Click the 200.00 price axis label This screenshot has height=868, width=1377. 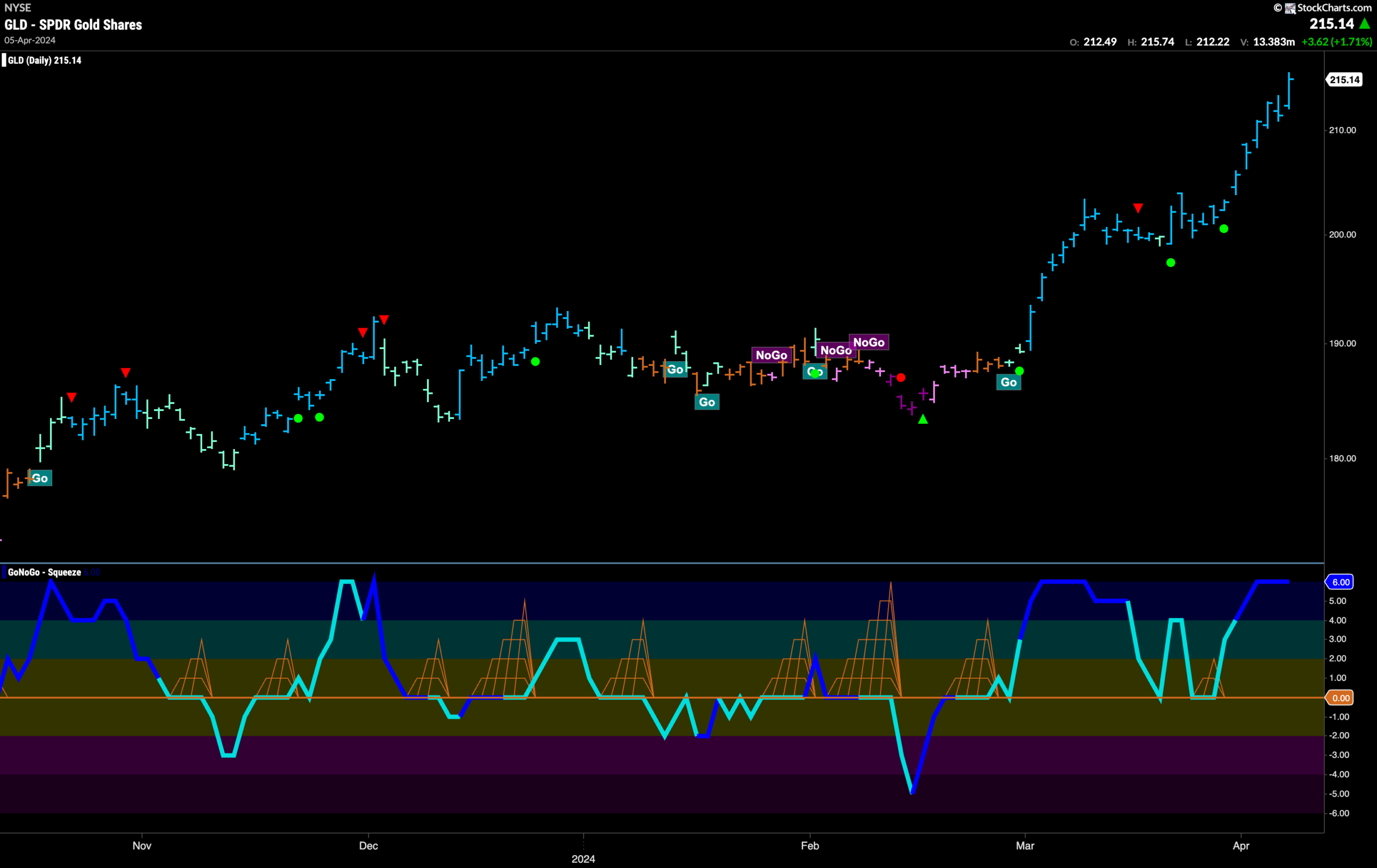coord(1342,234)
